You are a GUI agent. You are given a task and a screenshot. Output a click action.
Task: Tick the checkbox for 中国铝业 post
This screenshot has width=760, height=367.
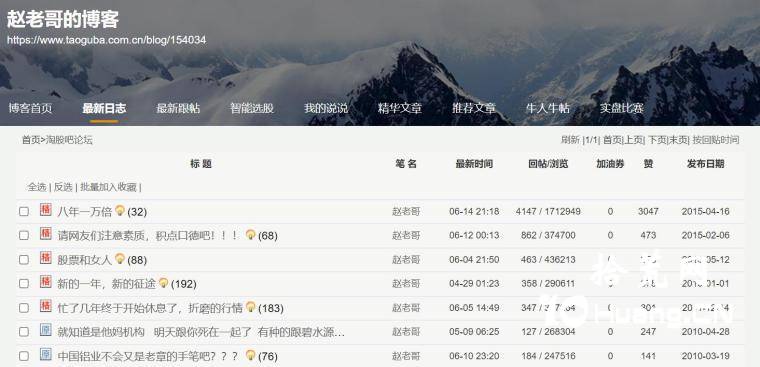24,356
